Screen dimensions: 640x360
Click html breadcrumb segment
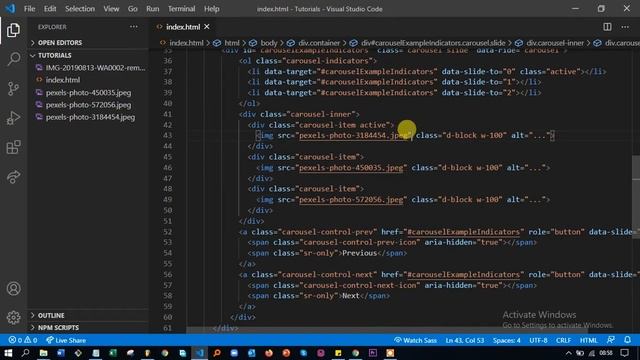231,43
